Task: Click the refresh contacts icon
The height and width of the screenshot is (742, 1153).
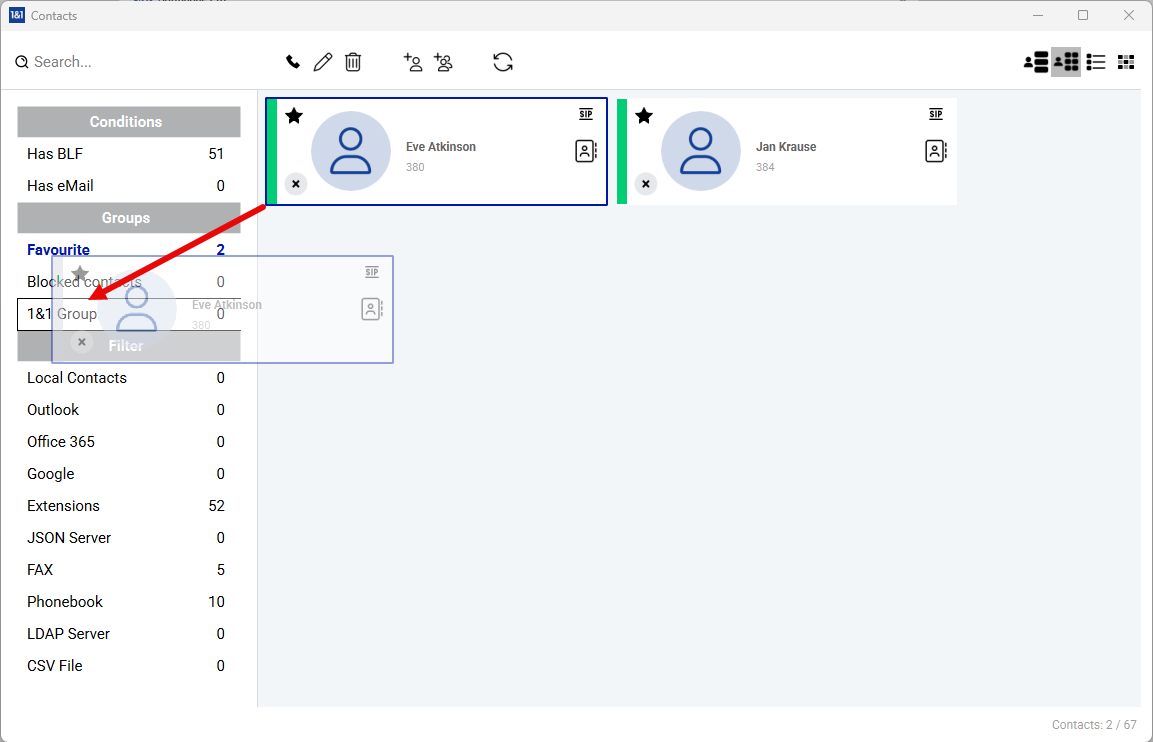Action: pos(503,62)
